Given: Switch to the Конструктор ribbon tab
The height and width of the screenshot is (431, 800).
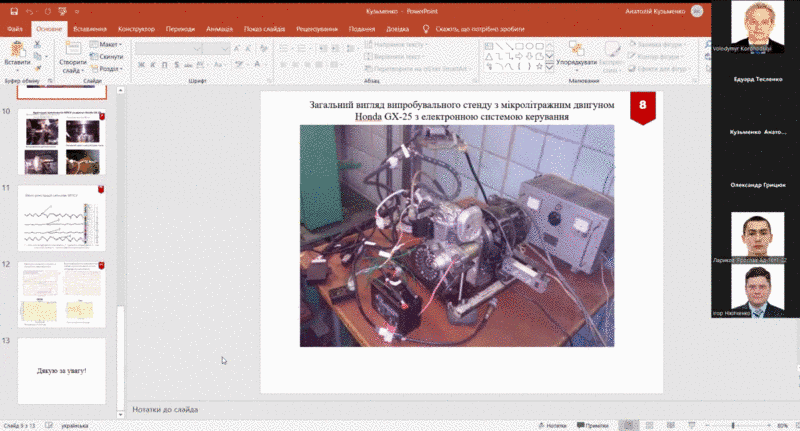Looking at the screenshot, I should pyautogui.click(x=136, y=29).
